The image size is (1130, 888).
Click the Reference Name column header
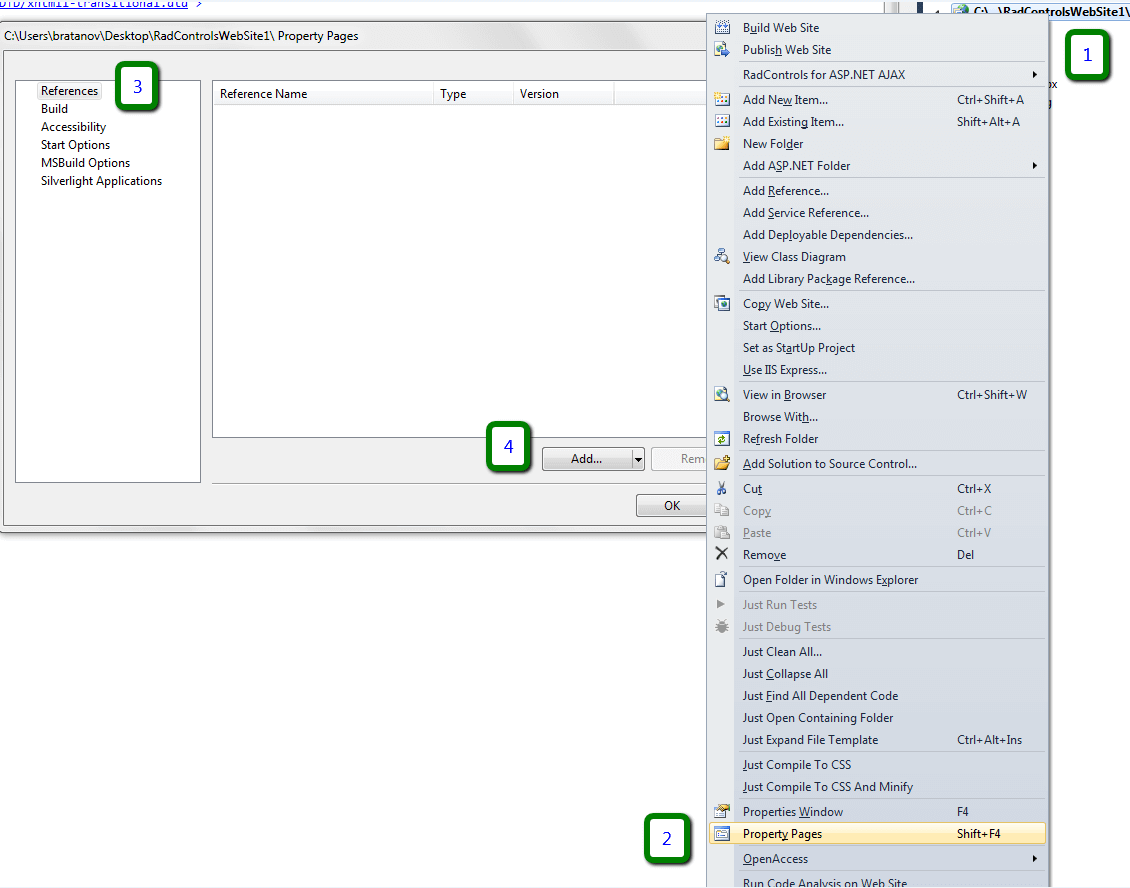coord(264,94)
